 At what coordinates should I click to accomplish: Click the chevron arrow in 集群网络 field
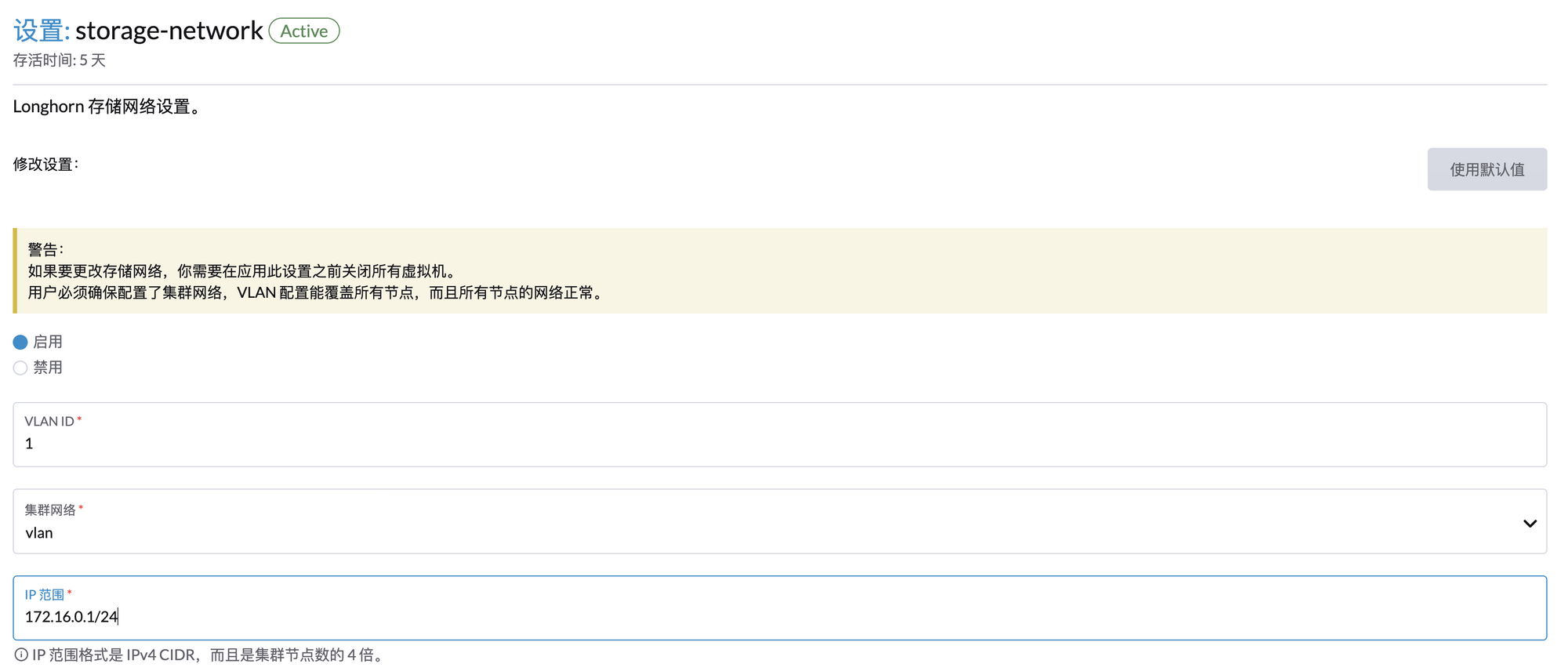(1529, 523)
